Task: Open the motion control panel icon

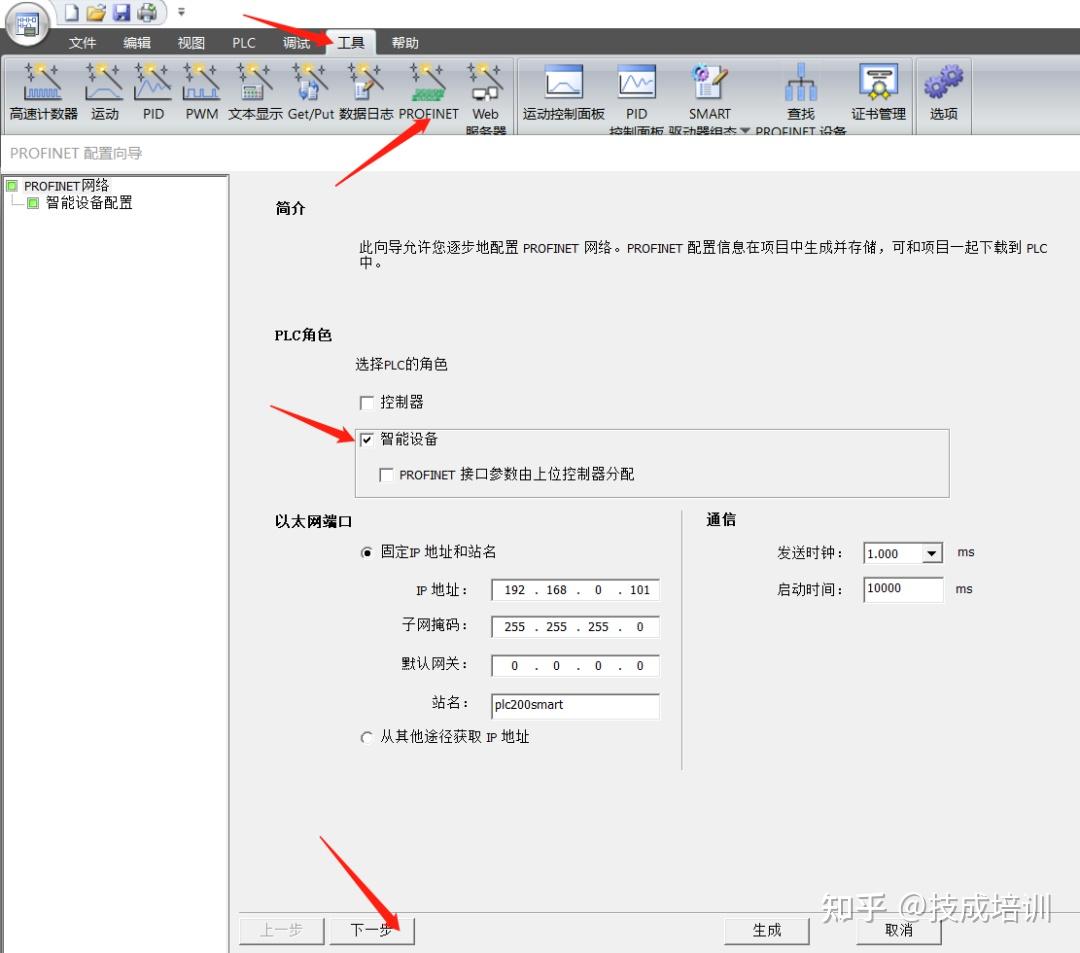Action: [x=563, y=92]
